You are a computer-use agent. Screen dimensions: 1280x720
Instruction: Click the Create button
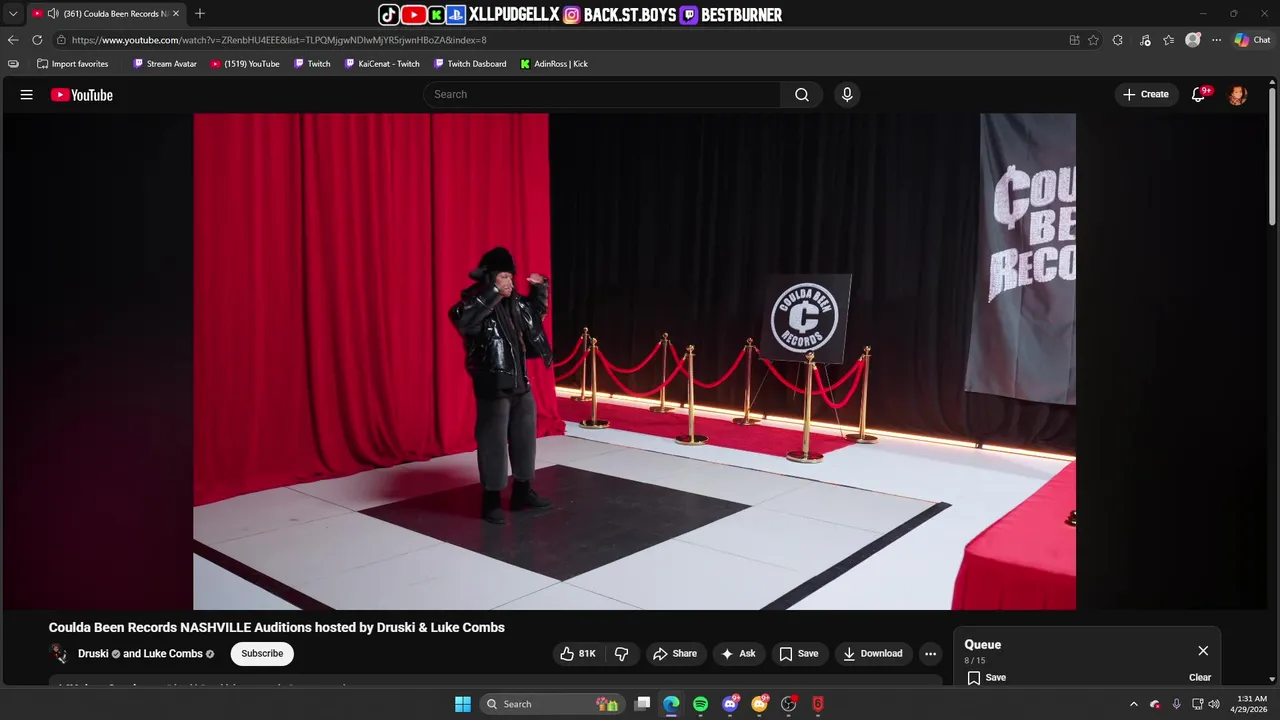[x=1146, y=94]
